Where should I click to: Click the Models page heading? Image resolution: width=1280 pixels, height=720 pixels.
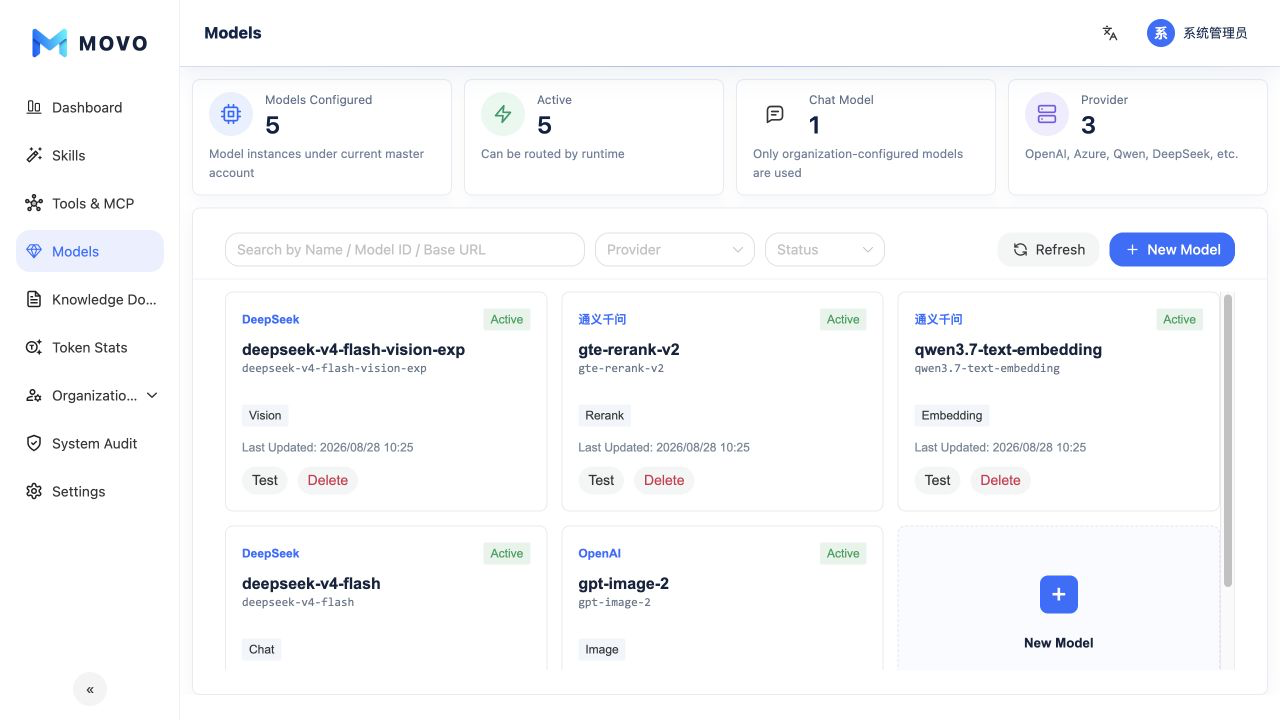233,33
